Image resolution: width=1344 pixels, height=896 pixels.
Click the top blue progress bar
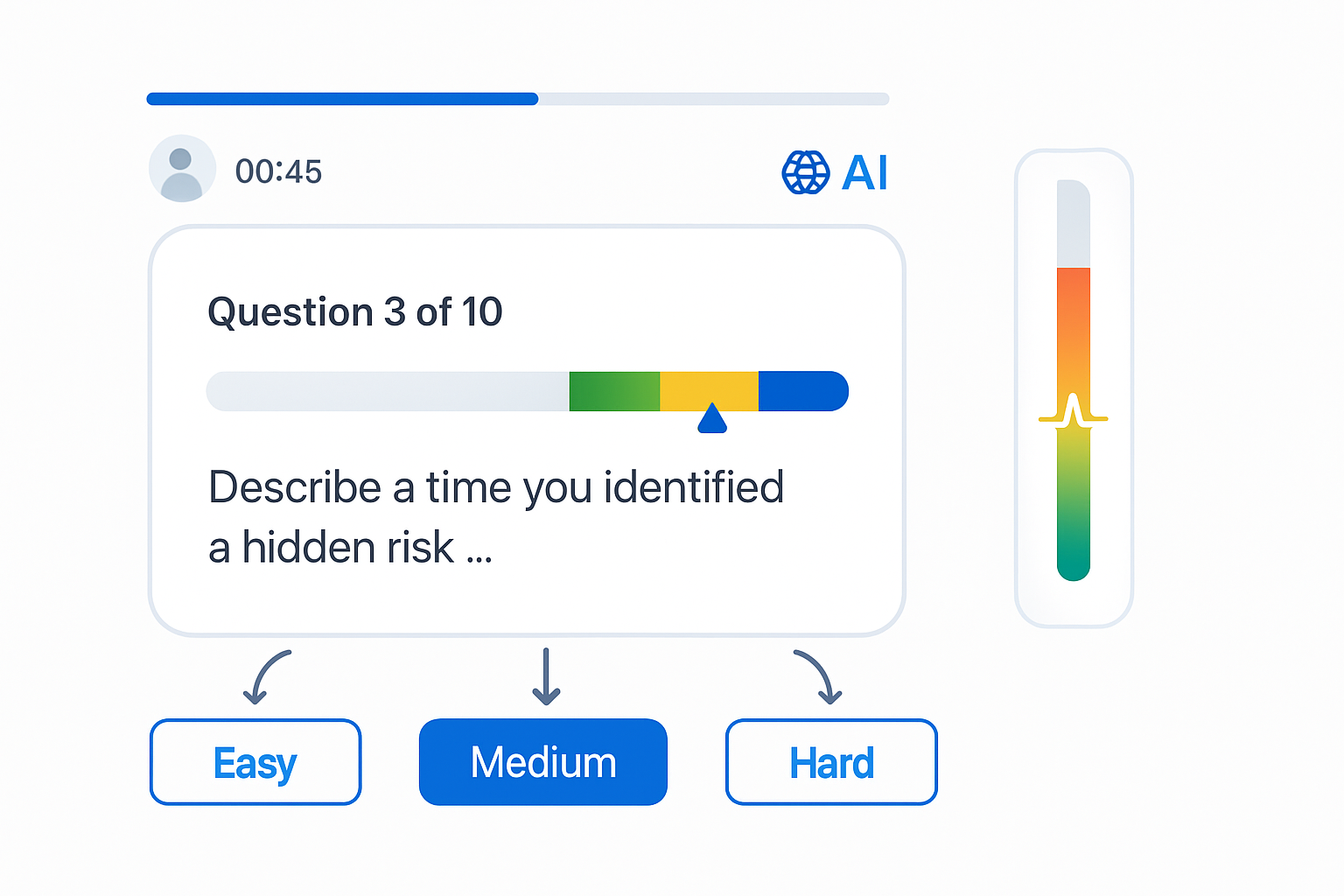342,99
